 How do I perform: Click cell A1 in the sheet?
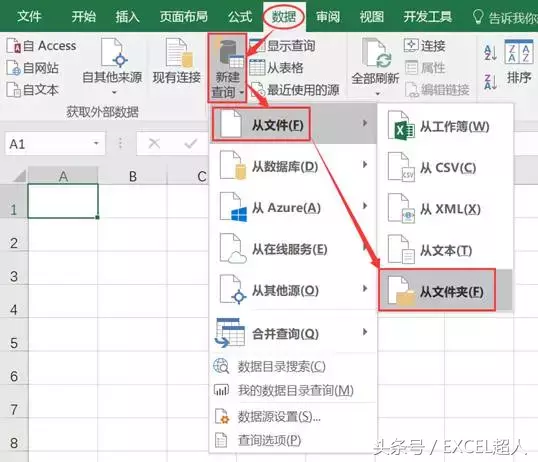(63, 201)
